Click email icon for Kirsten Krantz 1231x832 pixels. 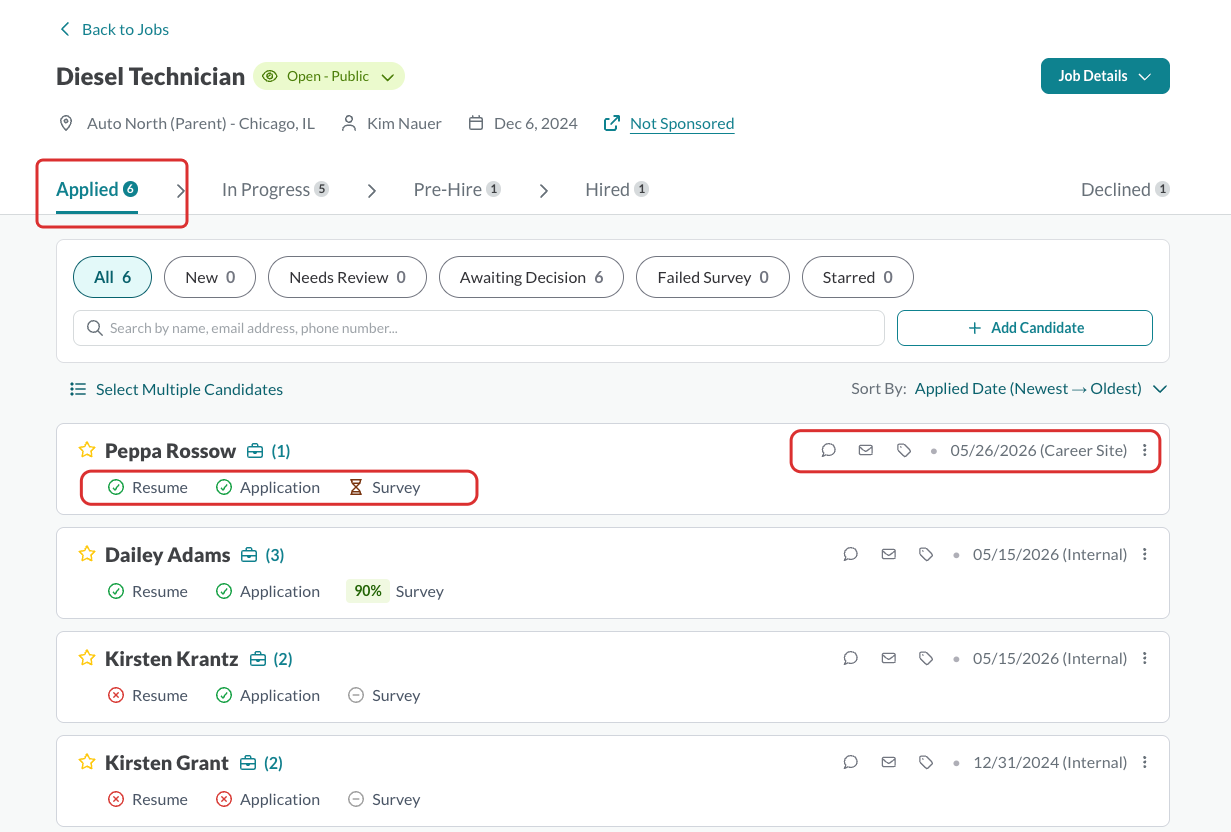[x=888, y=658]
